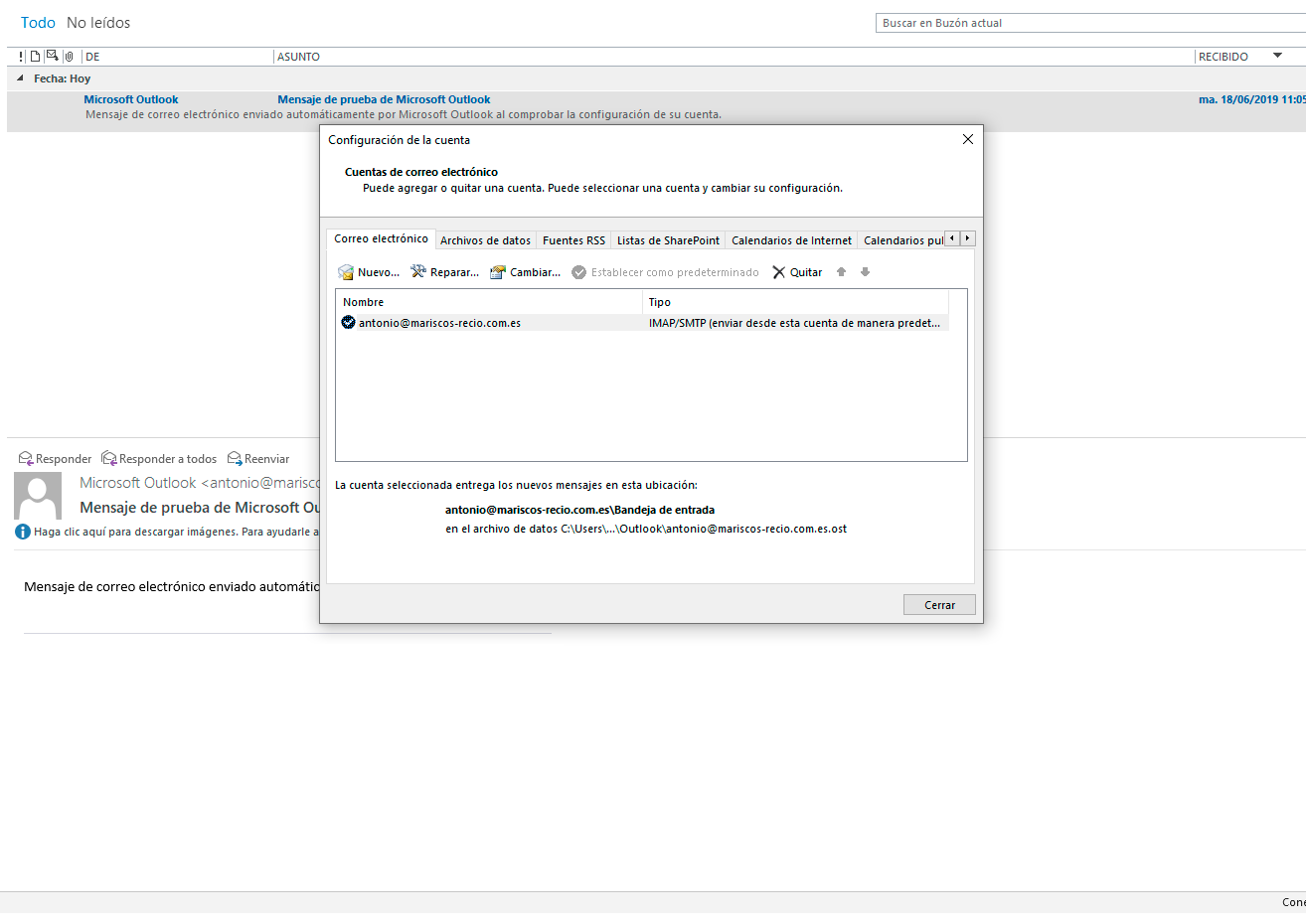Click the blue info icon
The height and width of the screenshot is (924, 1306).
tap(23, 532)
